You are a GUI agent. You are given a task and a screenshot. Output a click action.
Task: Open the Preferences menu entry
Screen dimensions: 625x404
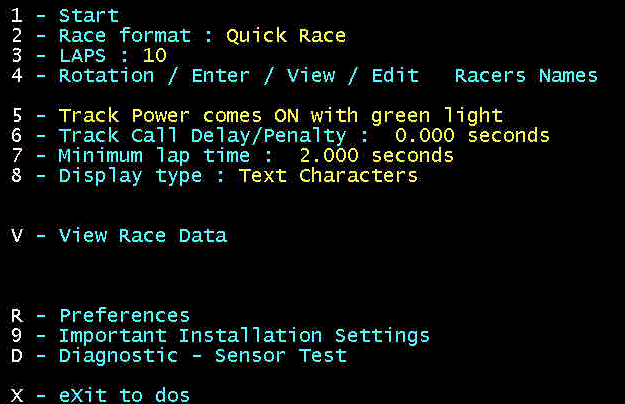point(123,315)
